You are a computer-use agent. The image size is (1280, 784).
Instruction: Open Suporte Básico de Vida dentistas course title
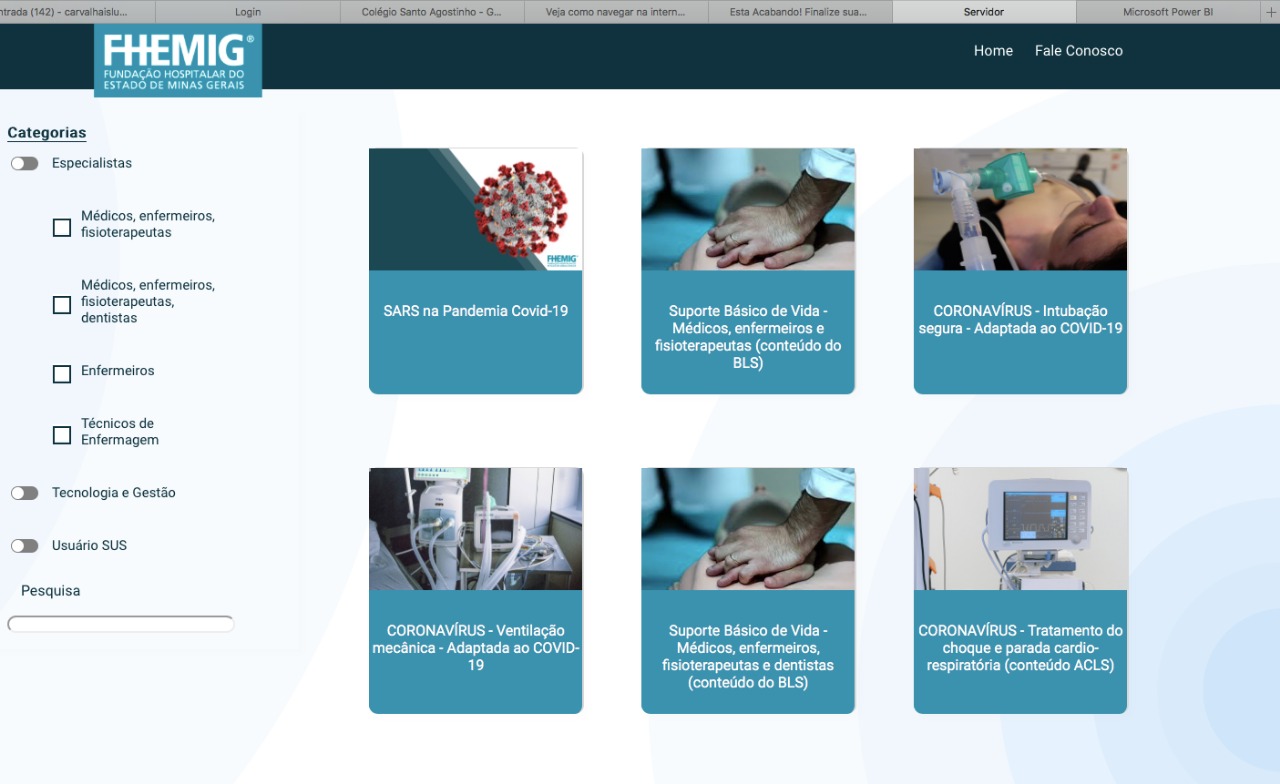(x=748, y=657)
